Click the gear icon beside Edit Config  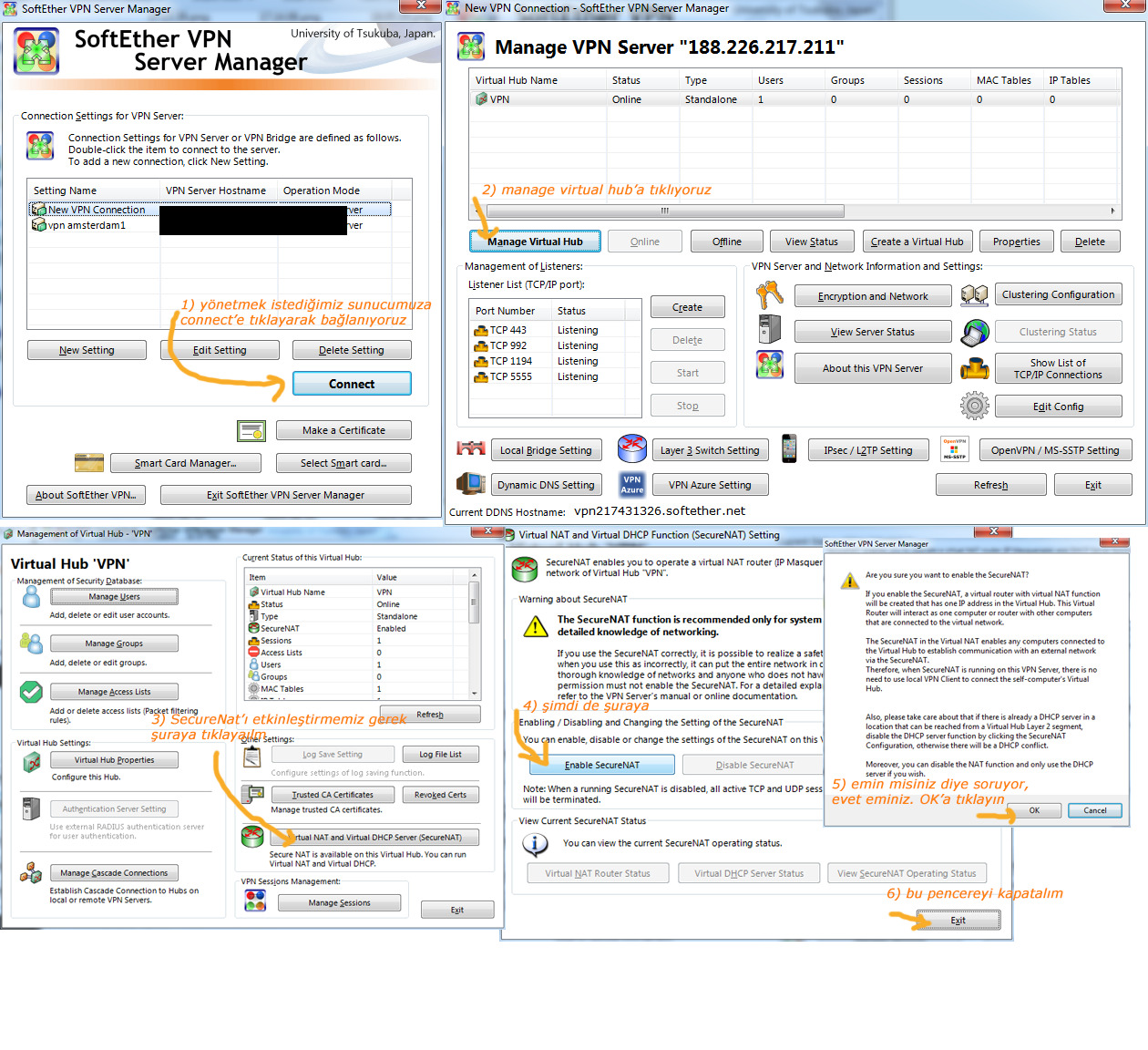tap(974, 406)
